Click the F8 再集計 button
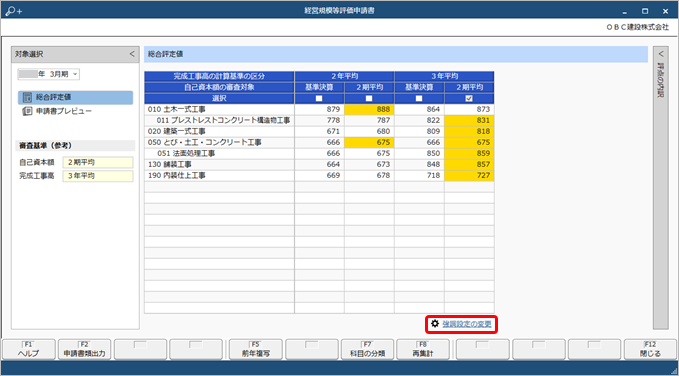Viewport: 679px width, 376px height. click(x=423, y=349)
